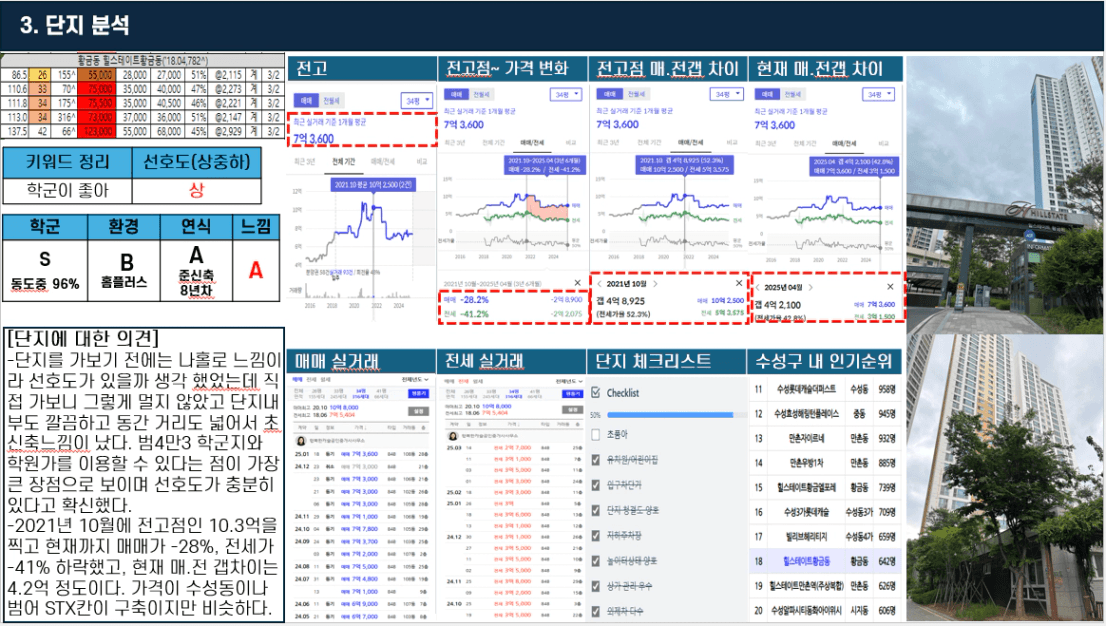Open 34평 dropdown in 전고점 매.전갭 차이 panel
The image size is (1106, 626).
[x=727, y=94]
